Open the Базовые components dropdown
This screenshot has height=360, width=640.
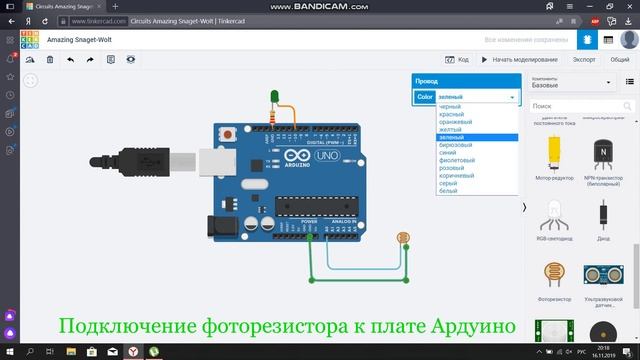[x=571, y=82]
